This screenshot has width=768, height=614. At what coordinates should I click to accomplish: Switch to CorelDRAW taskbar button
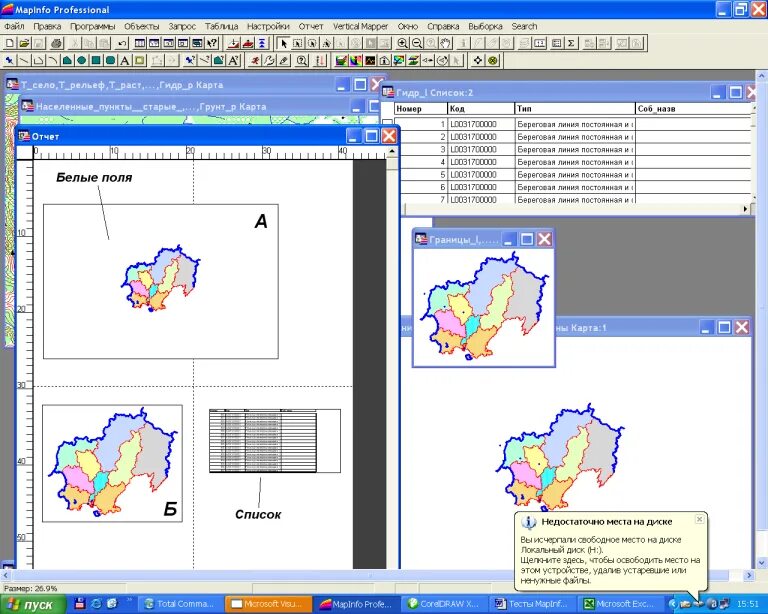(444, 604)
